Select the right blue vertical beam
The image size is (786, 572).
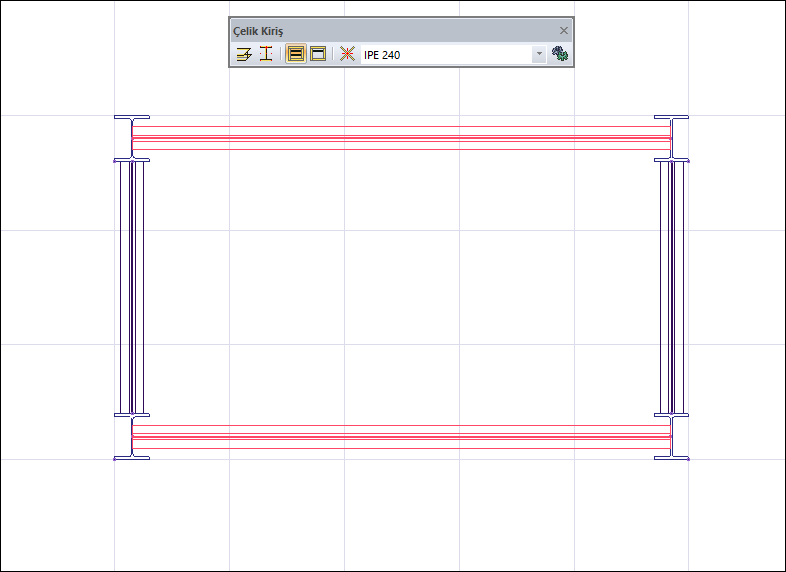pyautogui.click(x=672, y=287)
